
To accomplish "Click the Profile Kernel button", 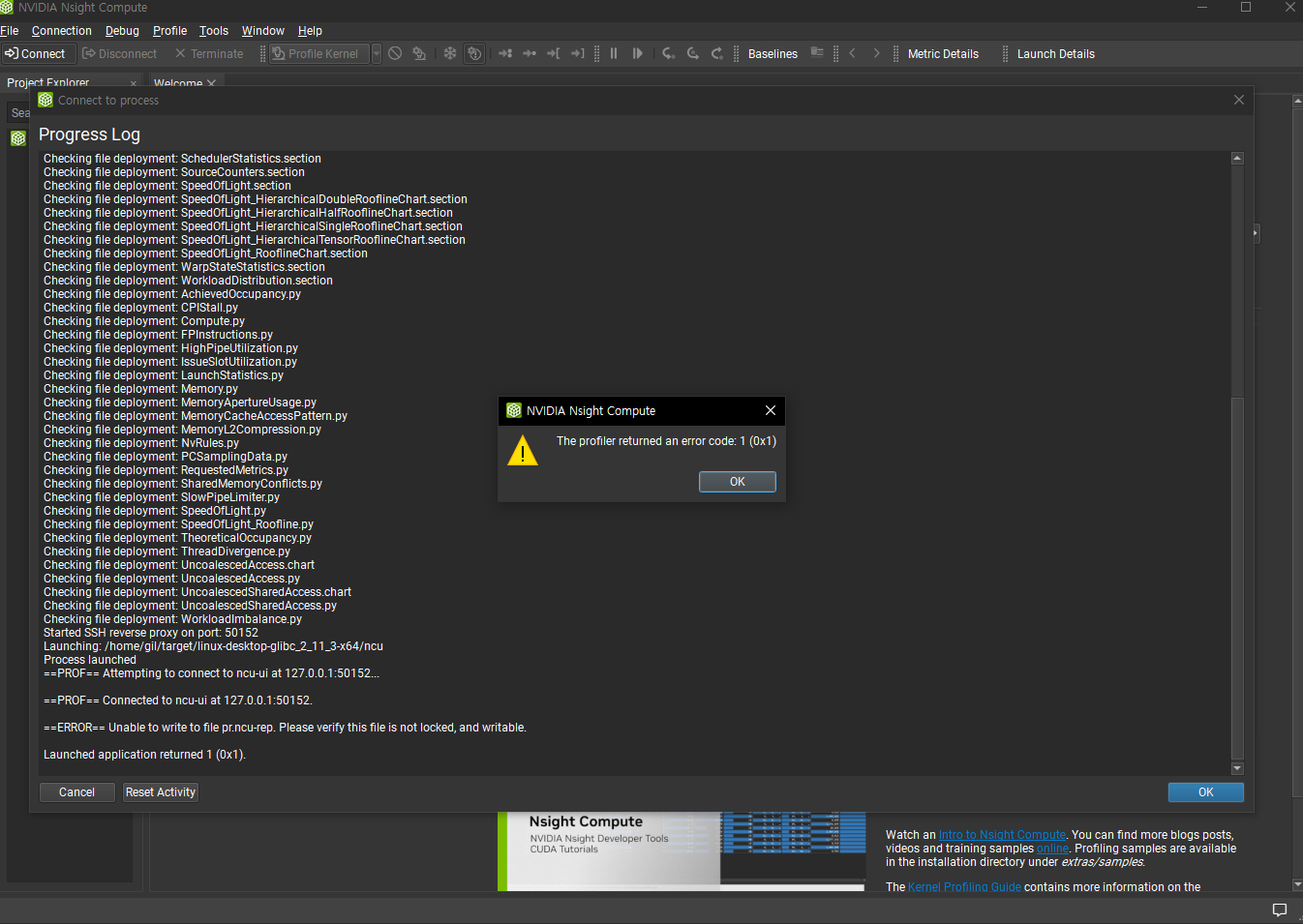I will [x=318, y=54].
